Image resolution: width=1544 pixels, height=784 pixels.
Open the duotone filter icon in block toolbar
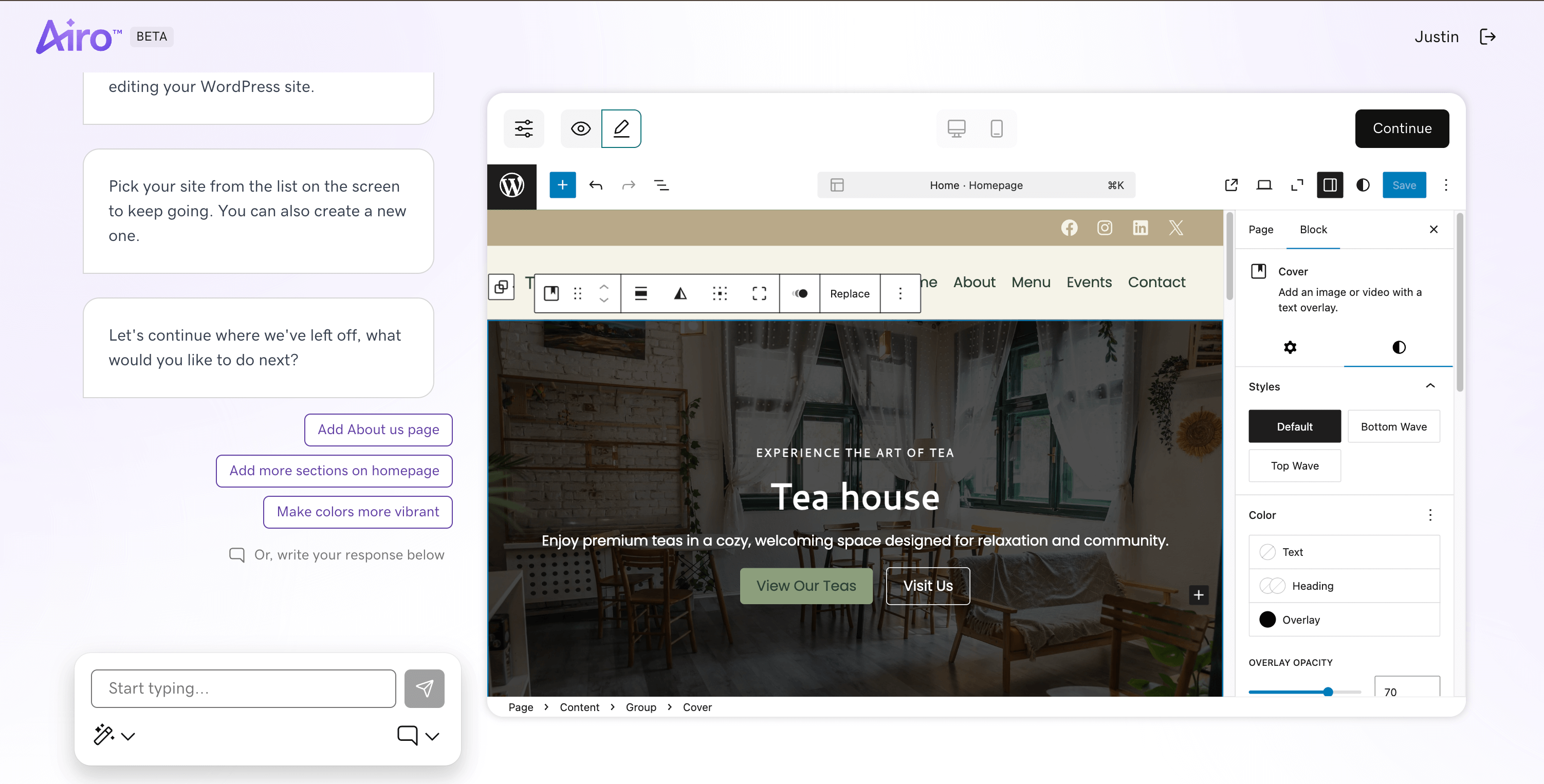point(800,293)
